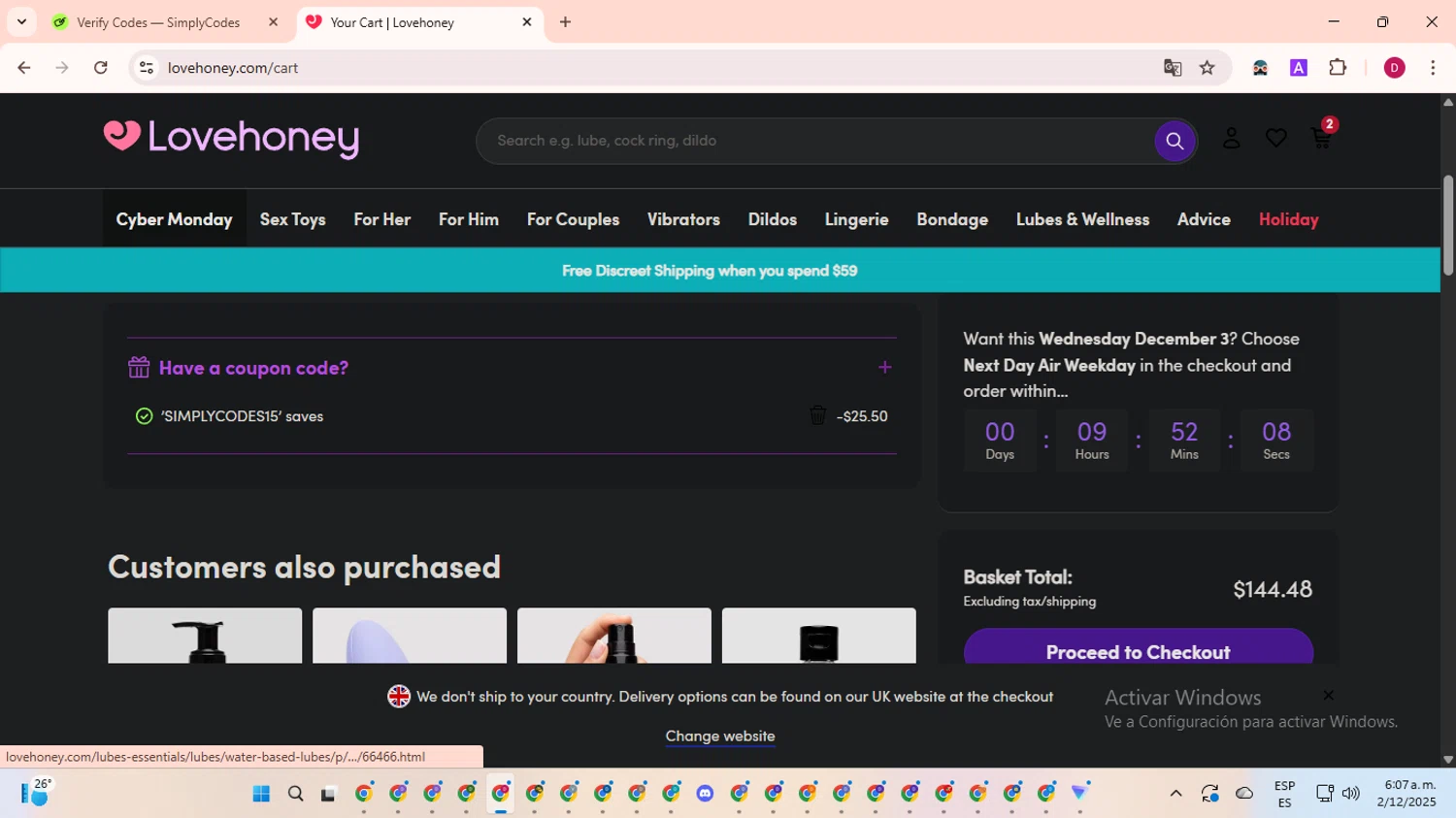
Task: Remove SIMPLYCODES15 coupon with trash icon
Action: [x=817, y=415]
